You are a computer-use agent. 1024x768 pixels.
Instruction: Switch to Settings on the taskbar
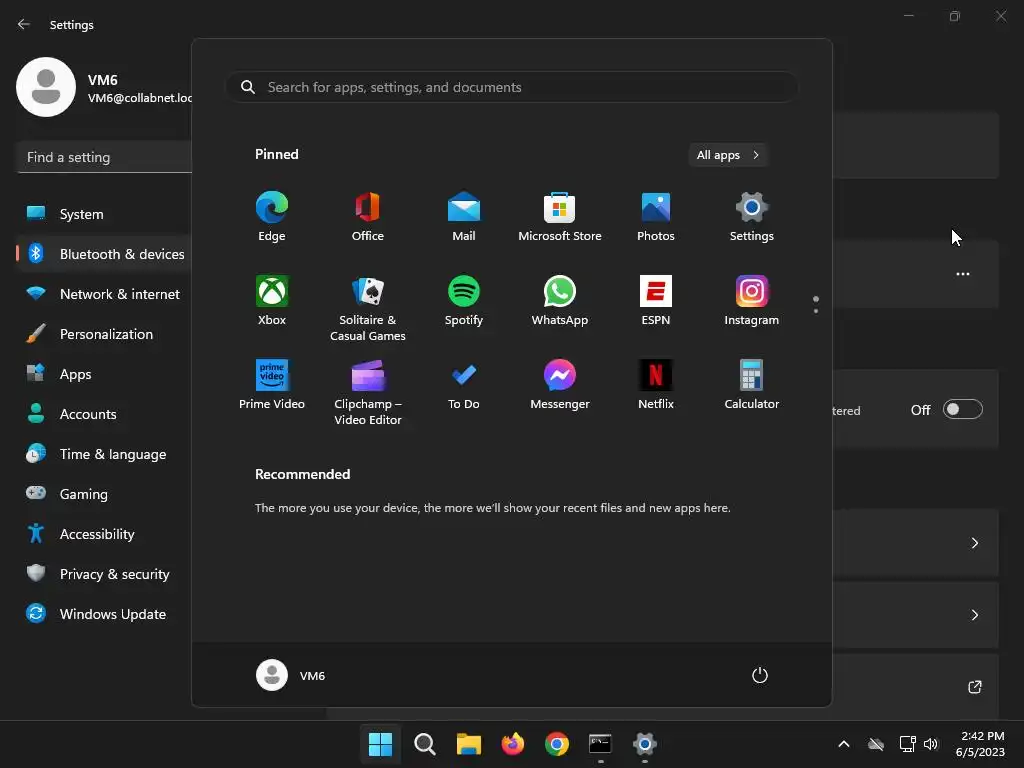tap(645, 744)
